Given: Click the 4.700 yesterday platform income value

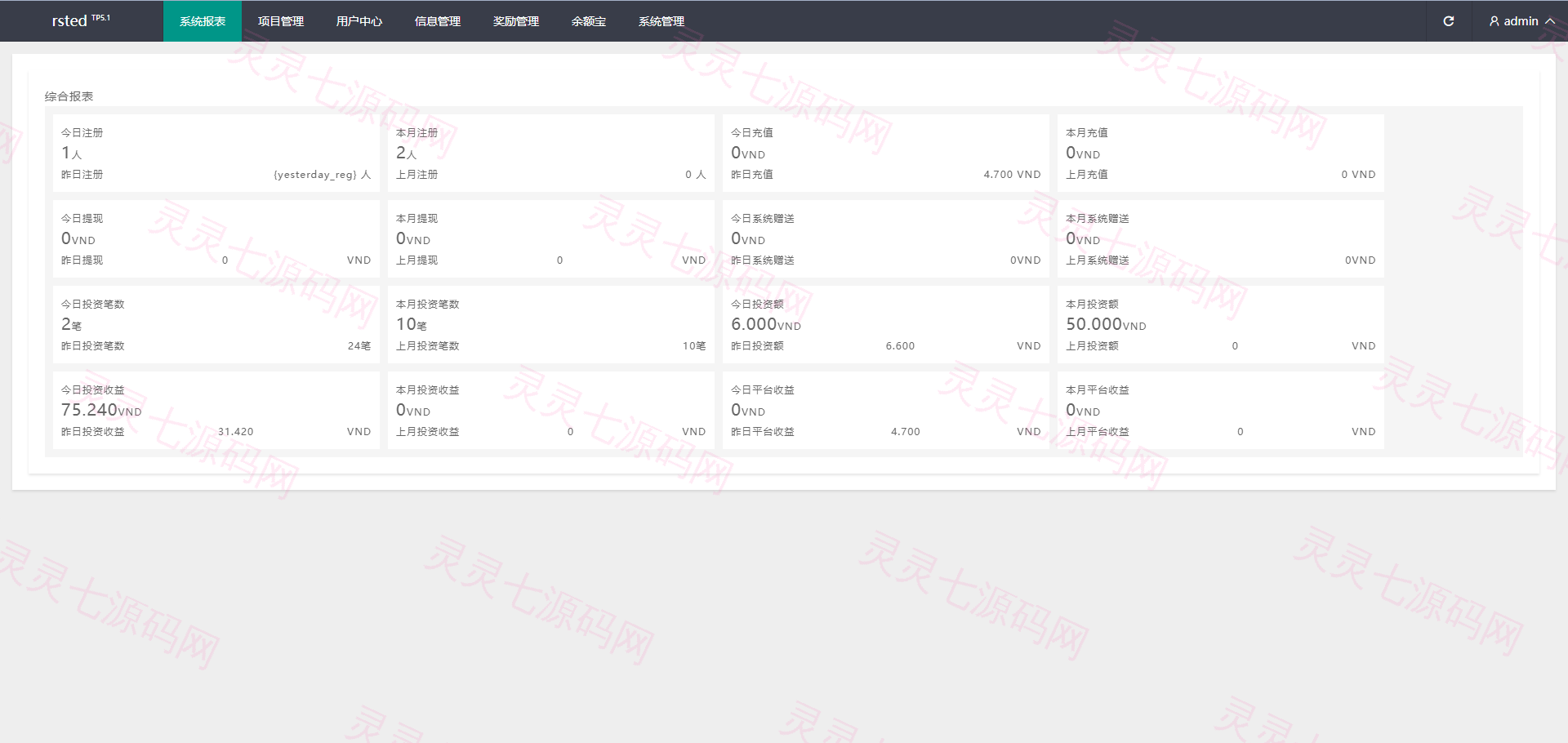Looking at the screenshot, I should pyautogui.click(x=905, y=432).
